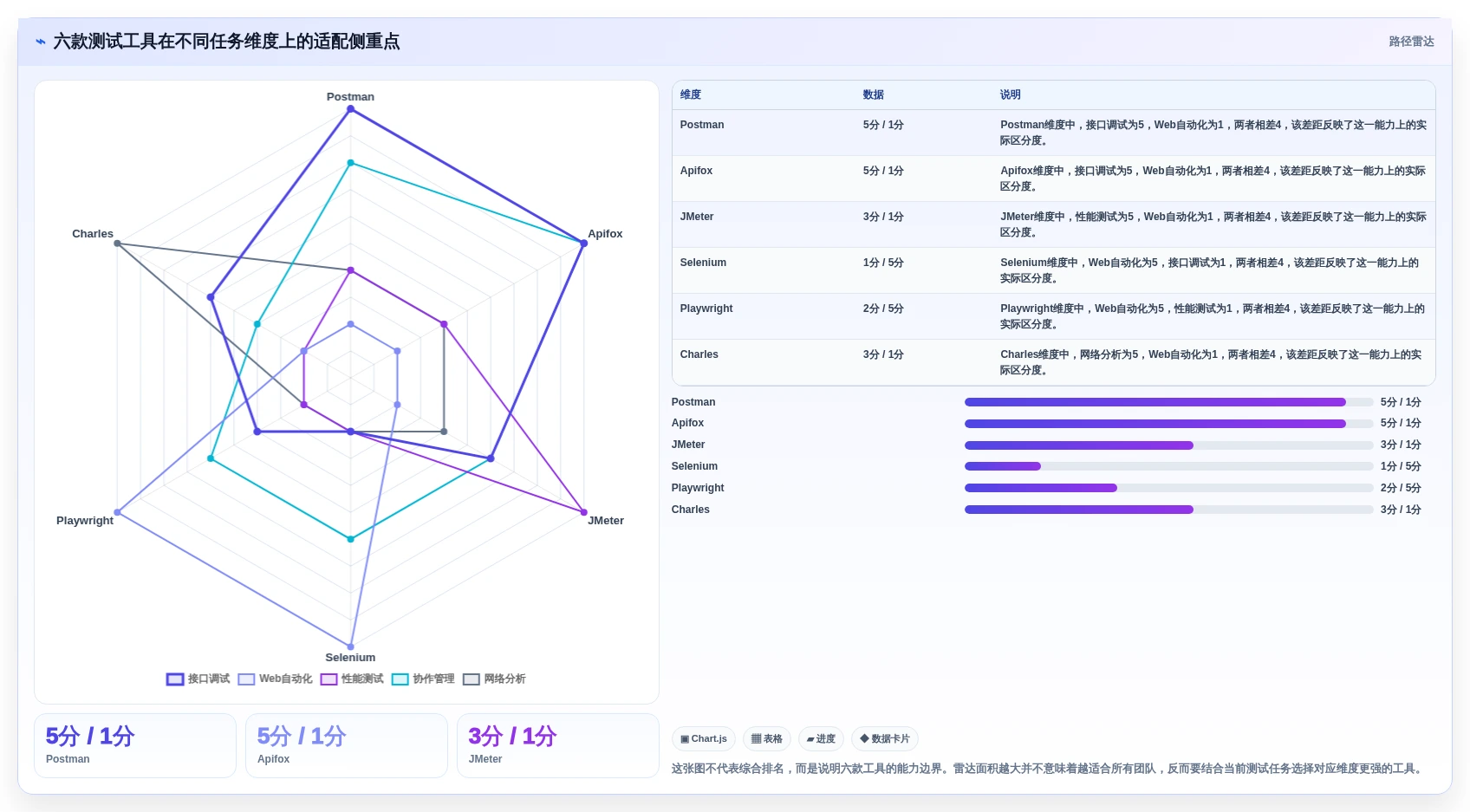
Task: Click the 性能测试 data point at JMeter vertex
Action: (583, 512)
